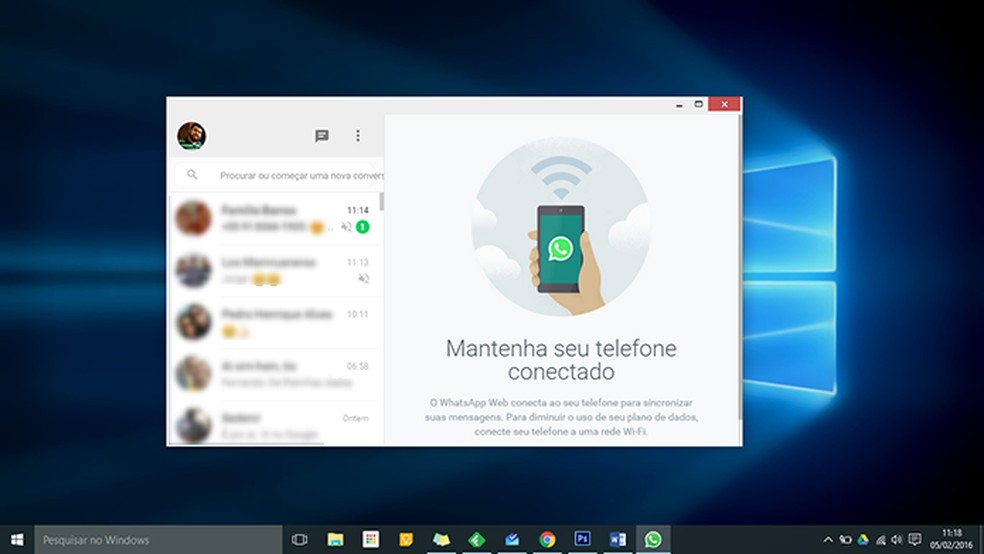984x554 pixels.
Task: Click the search magnifier icon
Action: [192, 175]
